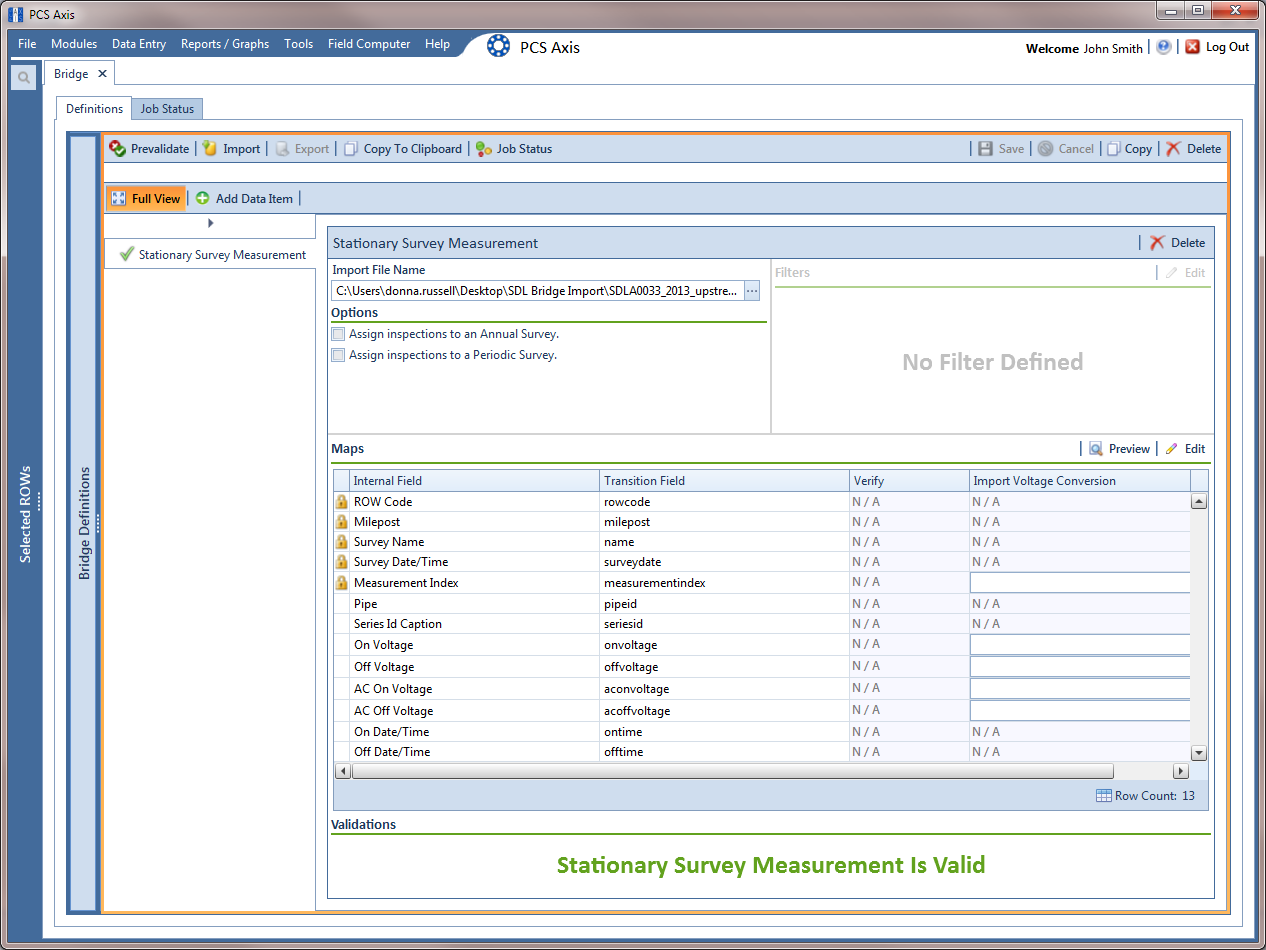
Task: Click the PCS Axis logo icon
Action: 498,46
